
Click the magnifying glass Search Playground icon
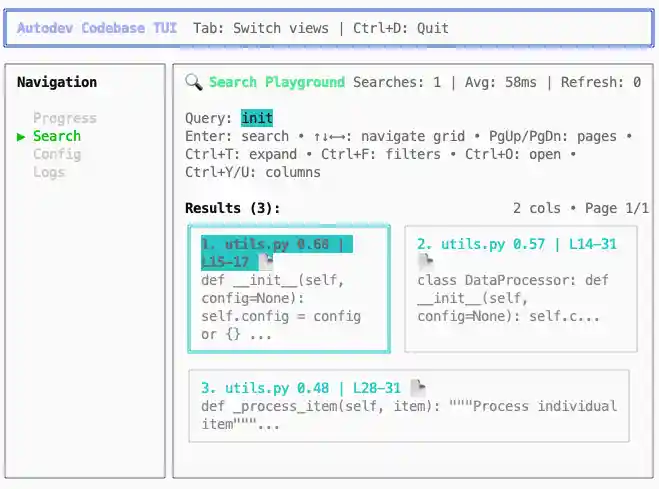click(194, 82)
